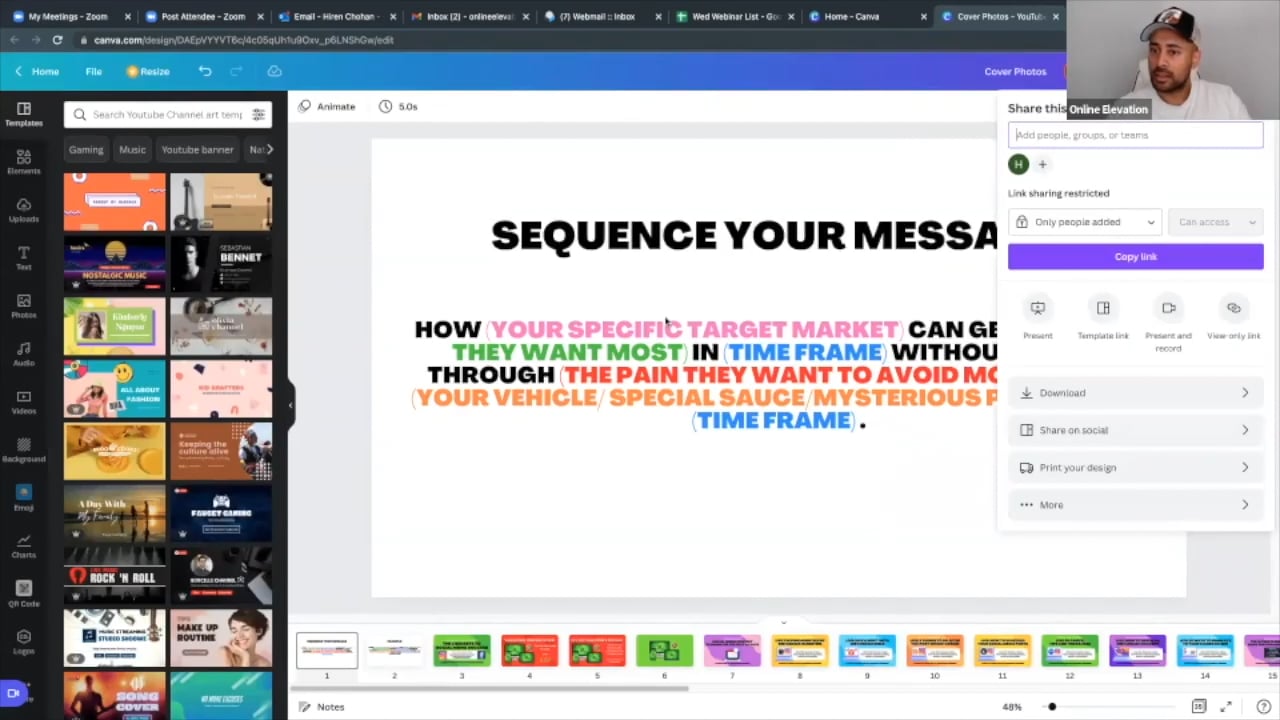Click Add people, groups, or teams field
This screenshot has width=1280, height=720.
1135,135
